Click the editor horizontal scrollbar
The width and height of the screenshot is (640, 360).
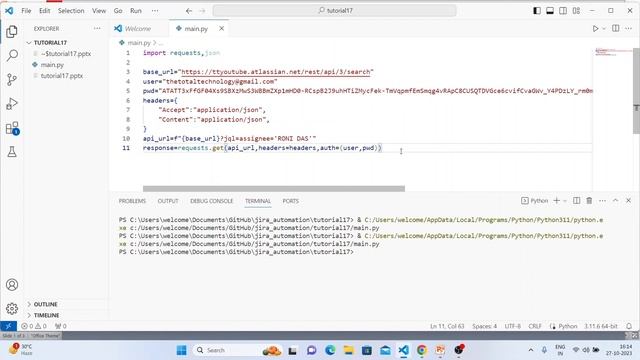(x=274, y=189)
